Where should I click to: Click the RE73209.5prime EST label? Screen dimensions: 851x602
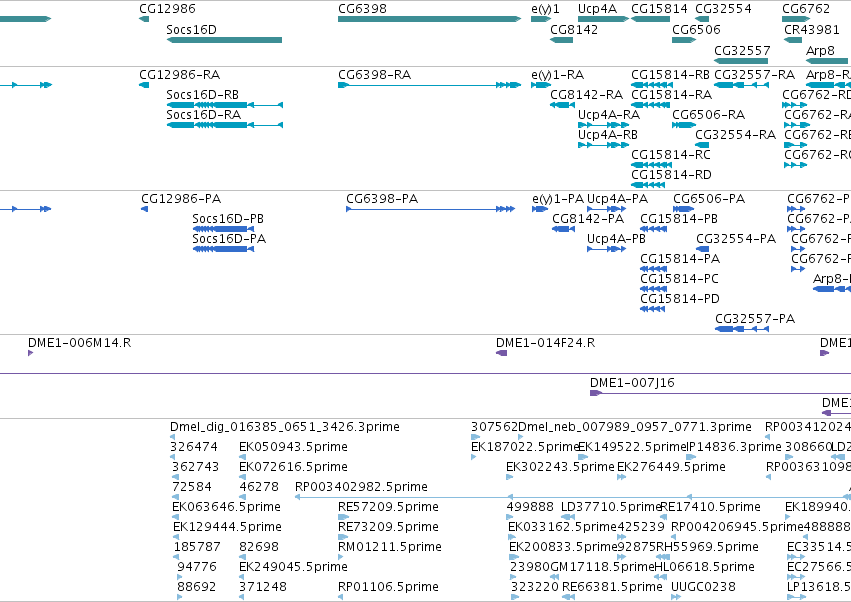pyautogui.click(x=388, y=527)
